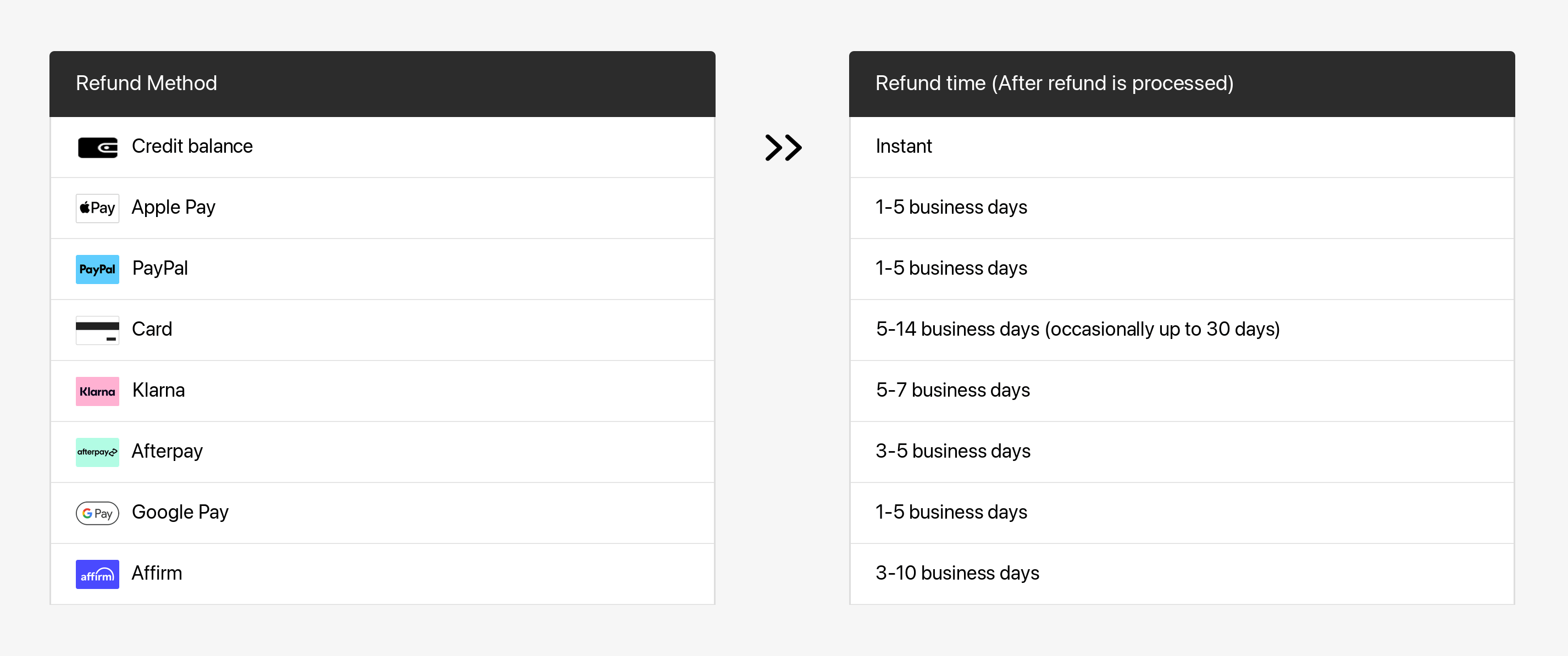Click the credit Card icon
This screenshot has width=1568, height=656.
97,330
